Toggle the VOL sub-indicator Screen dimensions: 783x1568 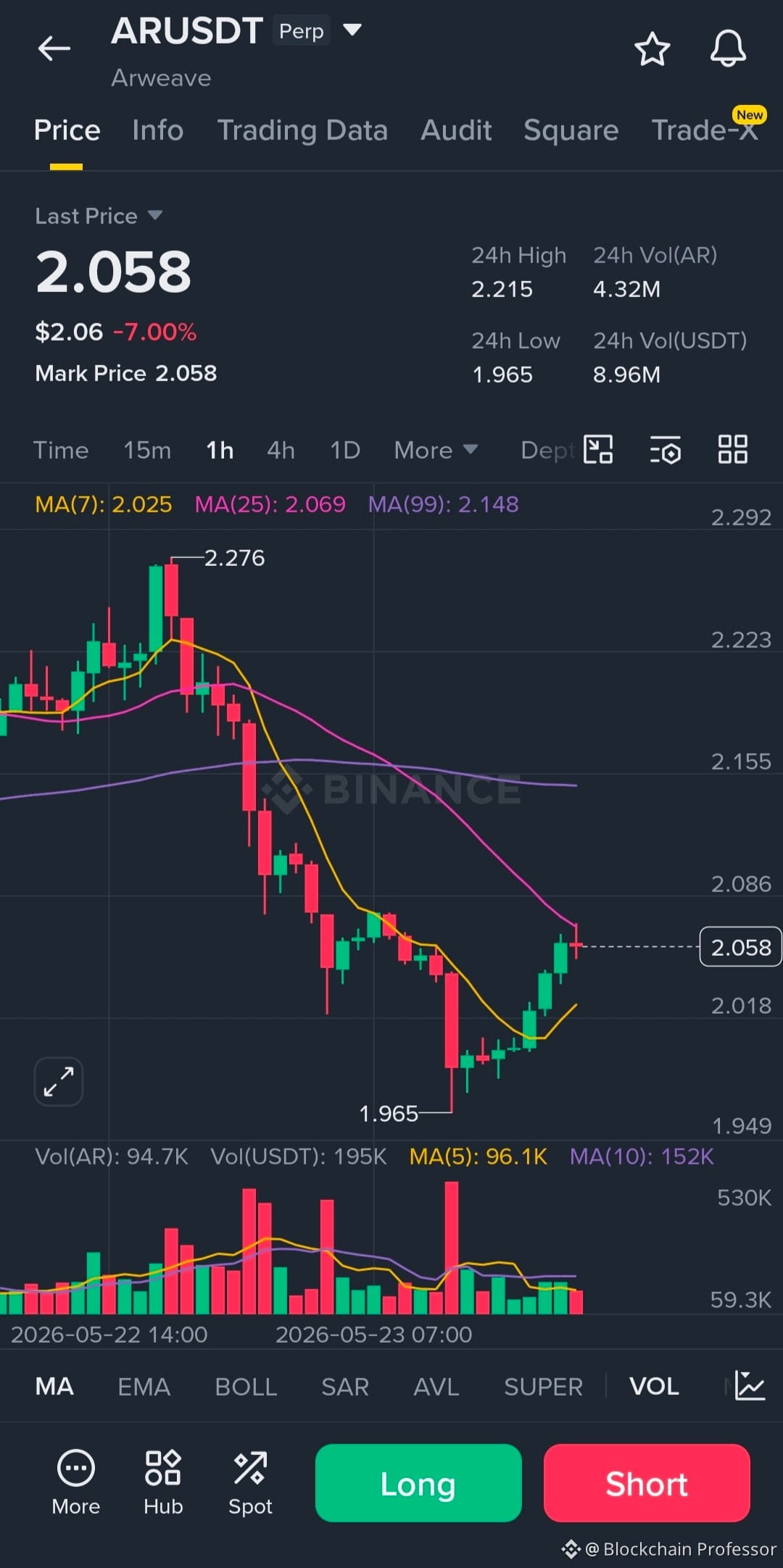[654, 1387]
